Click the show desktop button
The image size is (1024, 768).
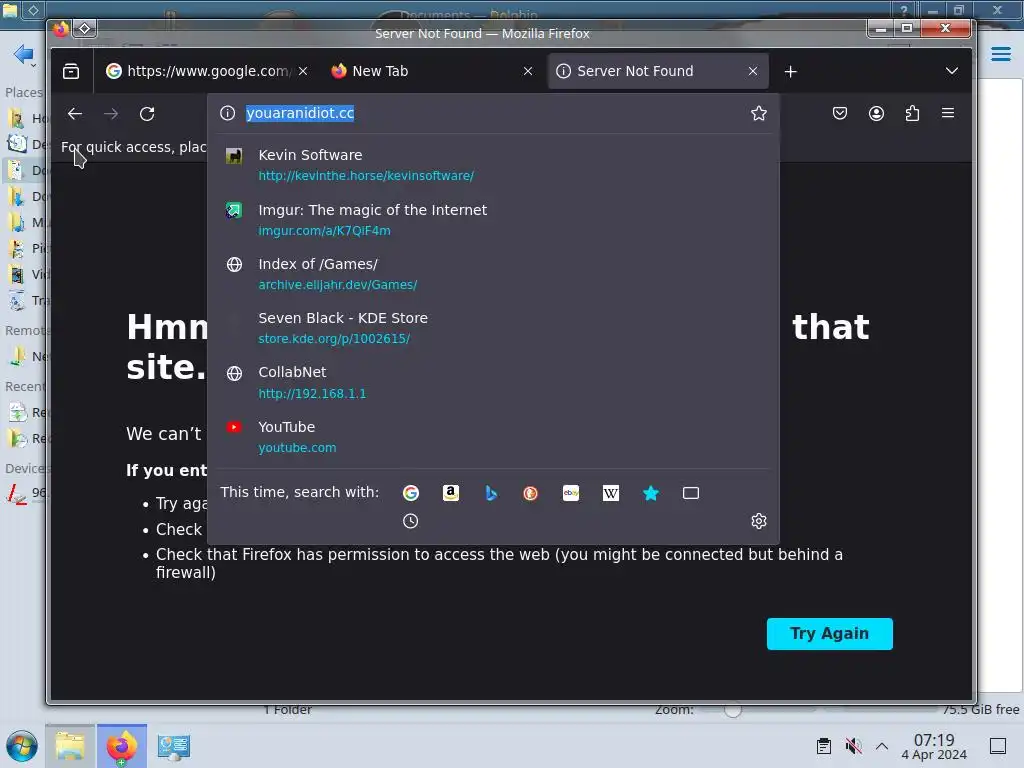point(998,746)
